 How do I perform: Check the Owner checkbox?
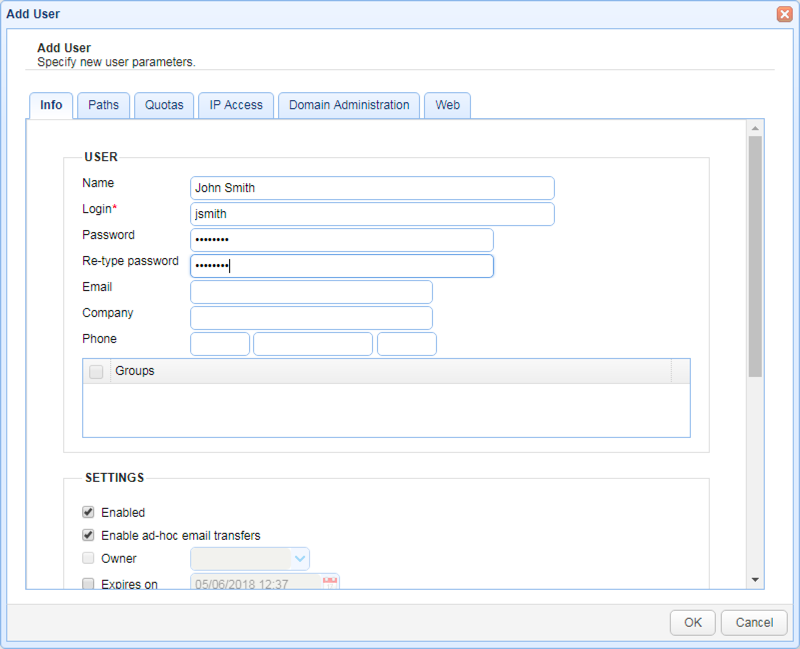88,558
